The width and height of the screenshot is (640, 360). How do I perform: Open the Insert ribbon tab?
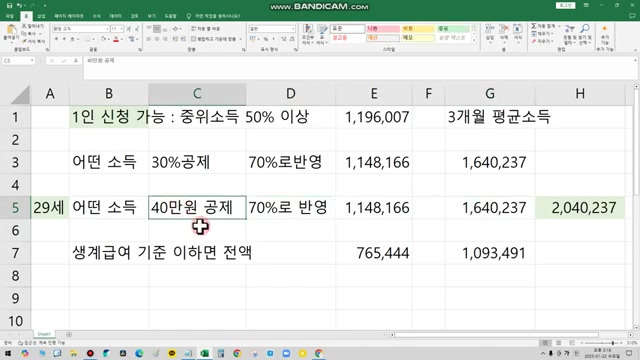(x=41, y=16)
